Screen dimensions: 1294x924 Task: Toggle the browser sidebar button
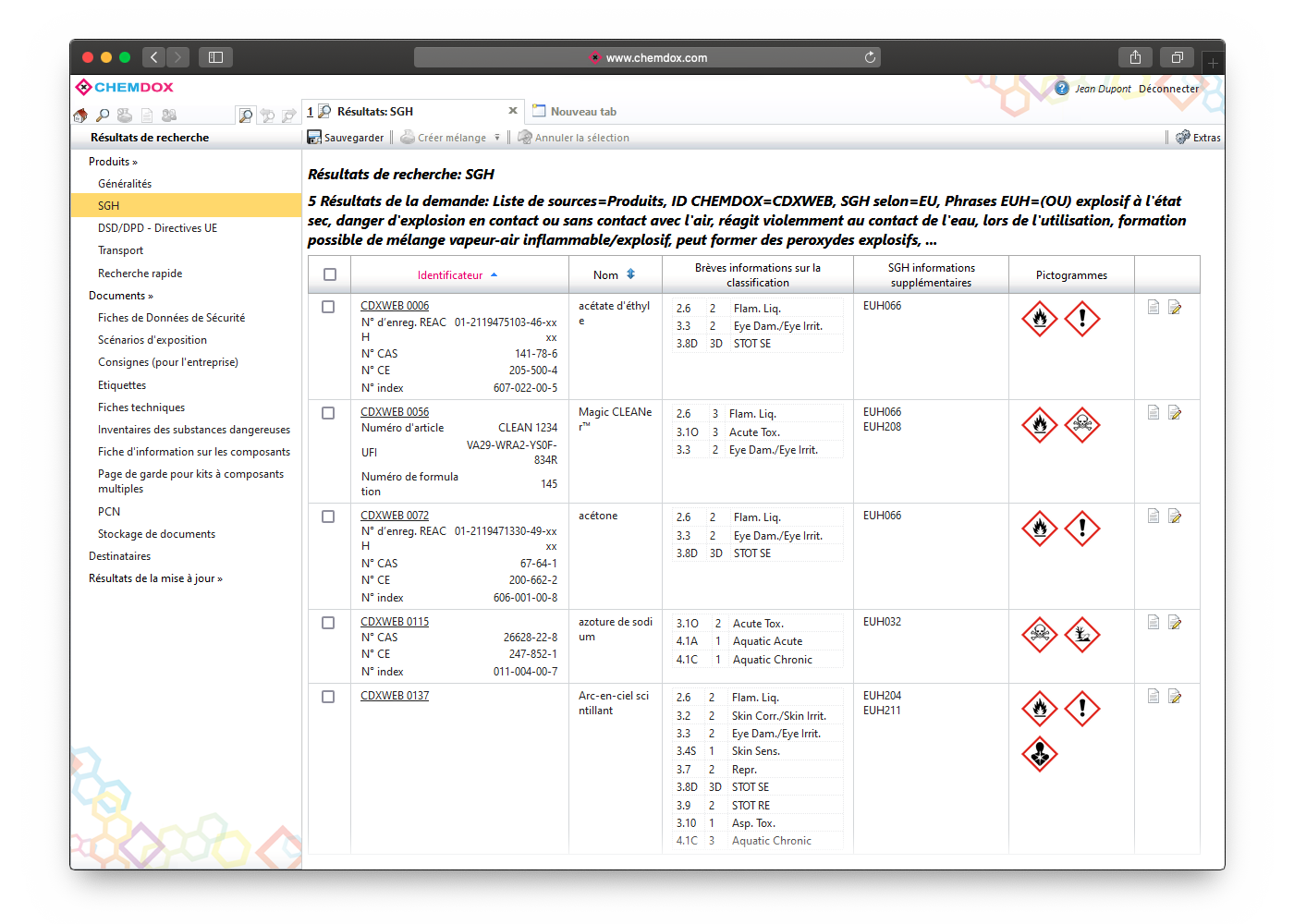pyautogui.click(x=215, y=57)
